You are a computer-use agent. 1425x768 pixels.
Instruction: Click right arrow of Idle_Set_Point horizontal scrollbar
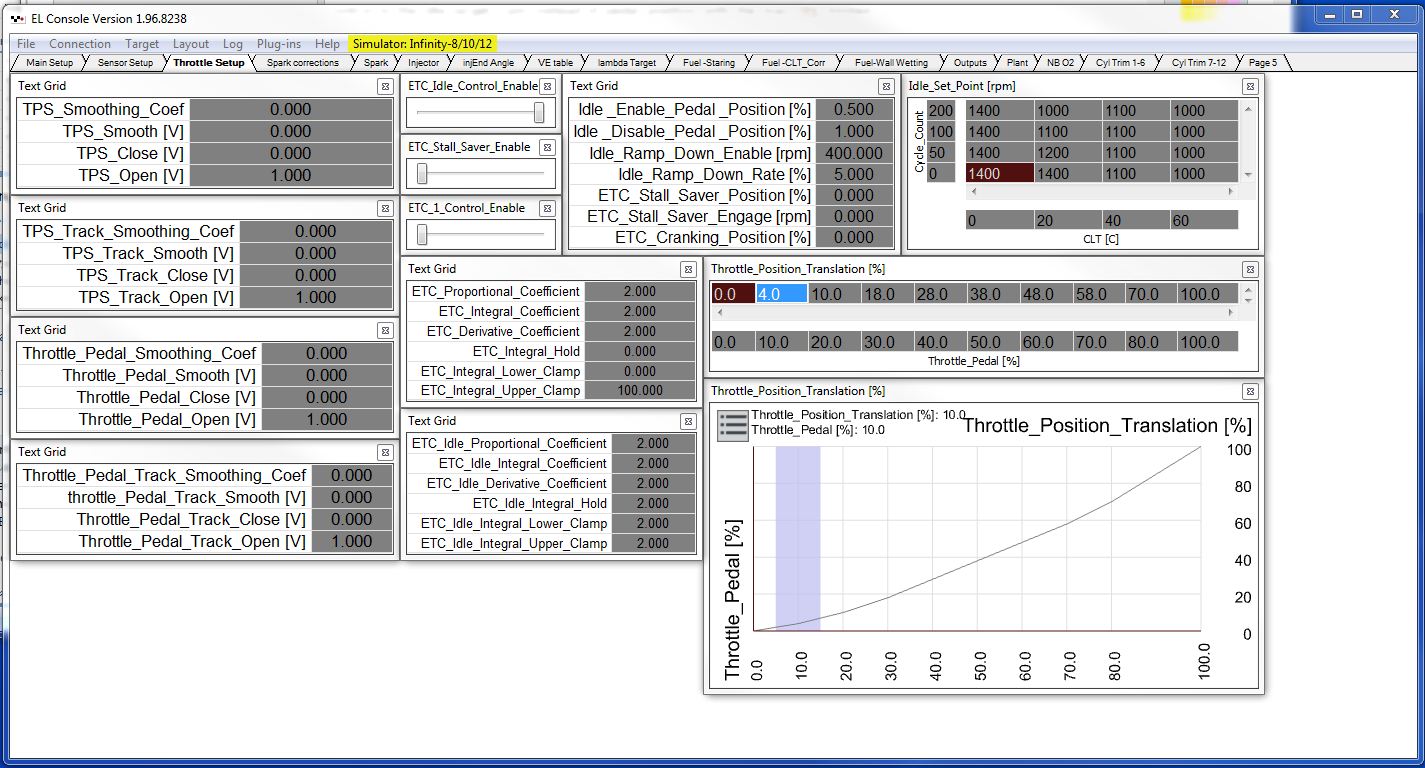click(x=1231, y=191)
